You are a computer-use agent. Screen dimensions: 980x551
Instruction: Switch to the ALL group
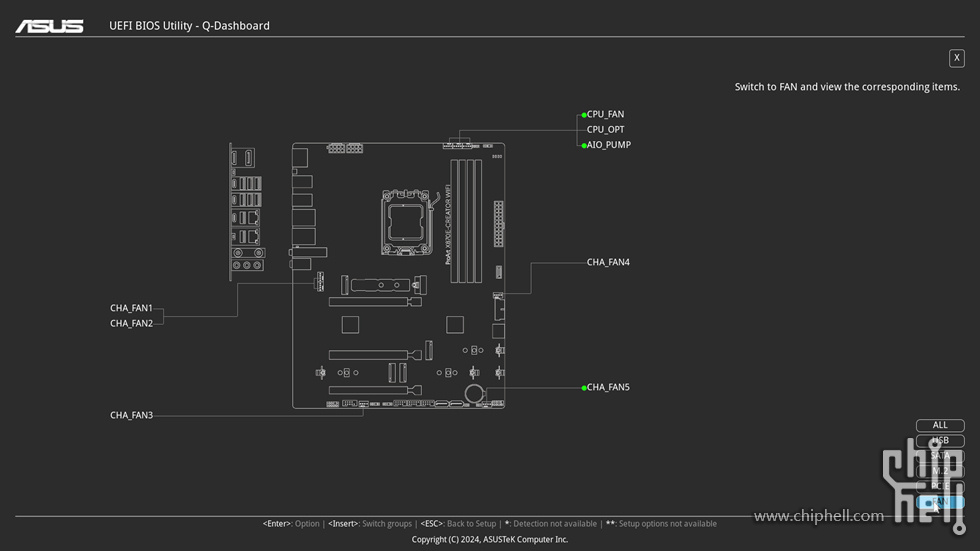(x=940, y=425)
